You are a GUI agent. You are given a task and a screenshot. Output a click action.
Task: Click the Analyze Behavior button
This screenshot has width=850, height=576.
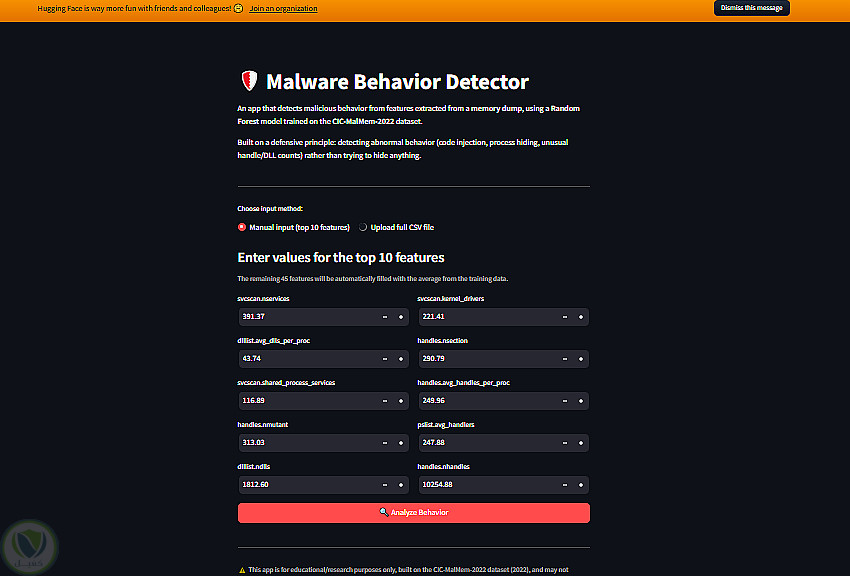[x=414, y=513]
